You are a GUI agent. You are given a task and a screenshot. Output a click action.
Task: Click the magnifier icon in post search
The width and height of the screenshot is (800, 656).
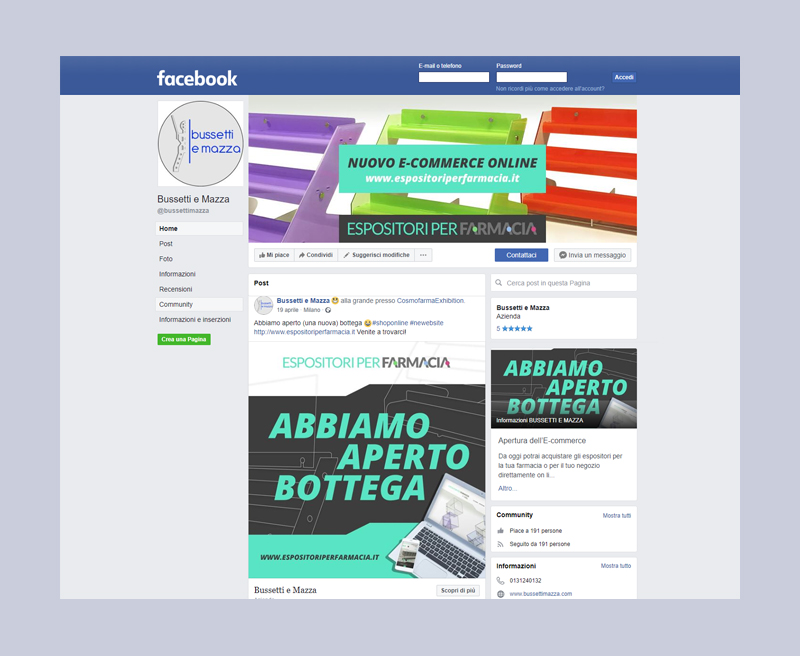[x=499, y=283]
